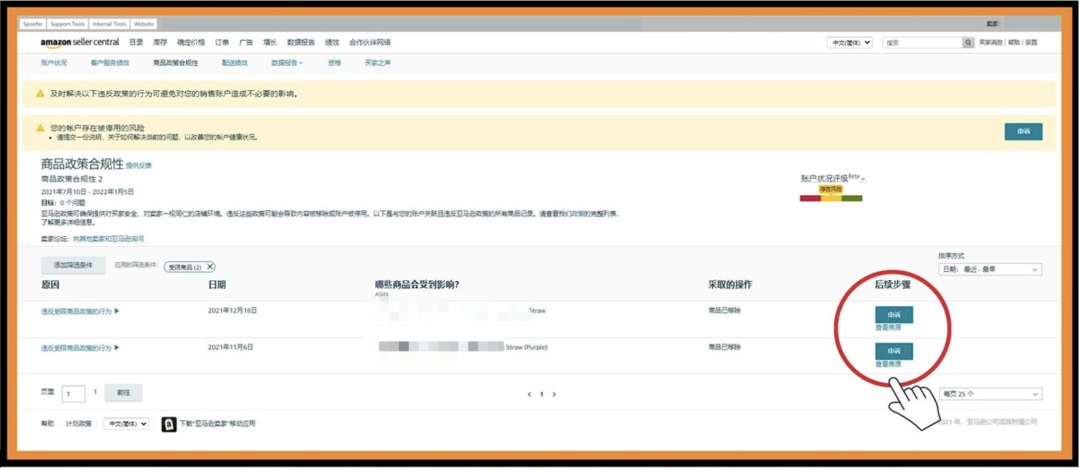This screenshot has height=468, width=1080.
Task: Switch to the 账户状况 tab
Action: click(54, 63)
